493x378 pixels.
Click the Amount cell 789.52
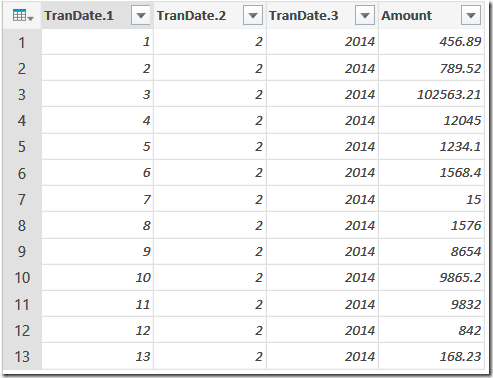pos(431,68)
